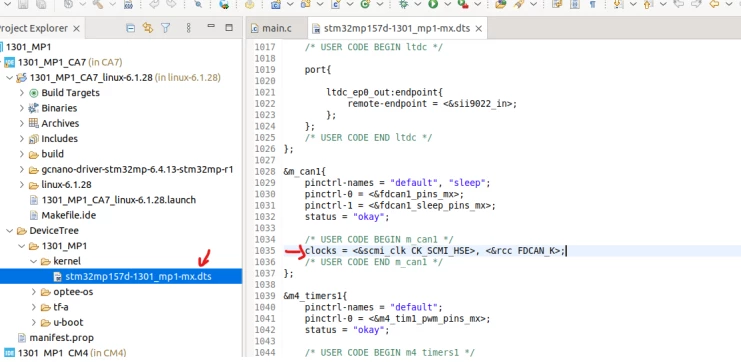Viewport: 741px width, 362px height.
Task: Select stm32mp157d-1301_mp1-mx.dts in the tree
Action: [138, 276]
